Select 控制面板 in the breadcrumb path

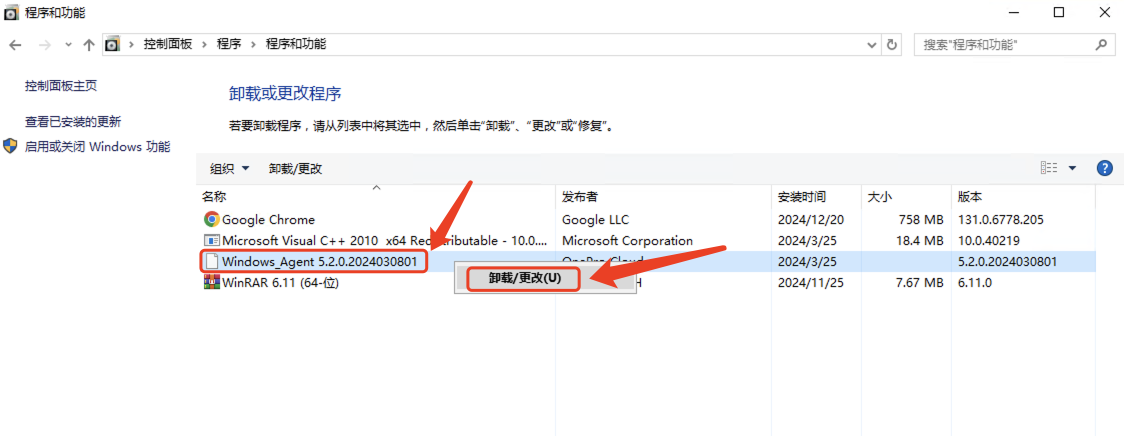pyautogui.click(x=168, y=44)
